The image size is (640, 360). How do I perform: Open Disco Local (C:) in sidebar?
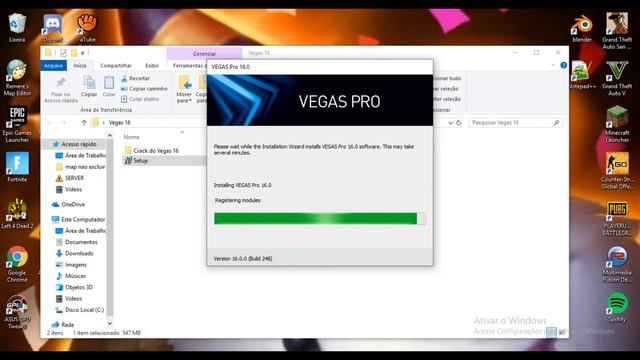tap(80, 310)
